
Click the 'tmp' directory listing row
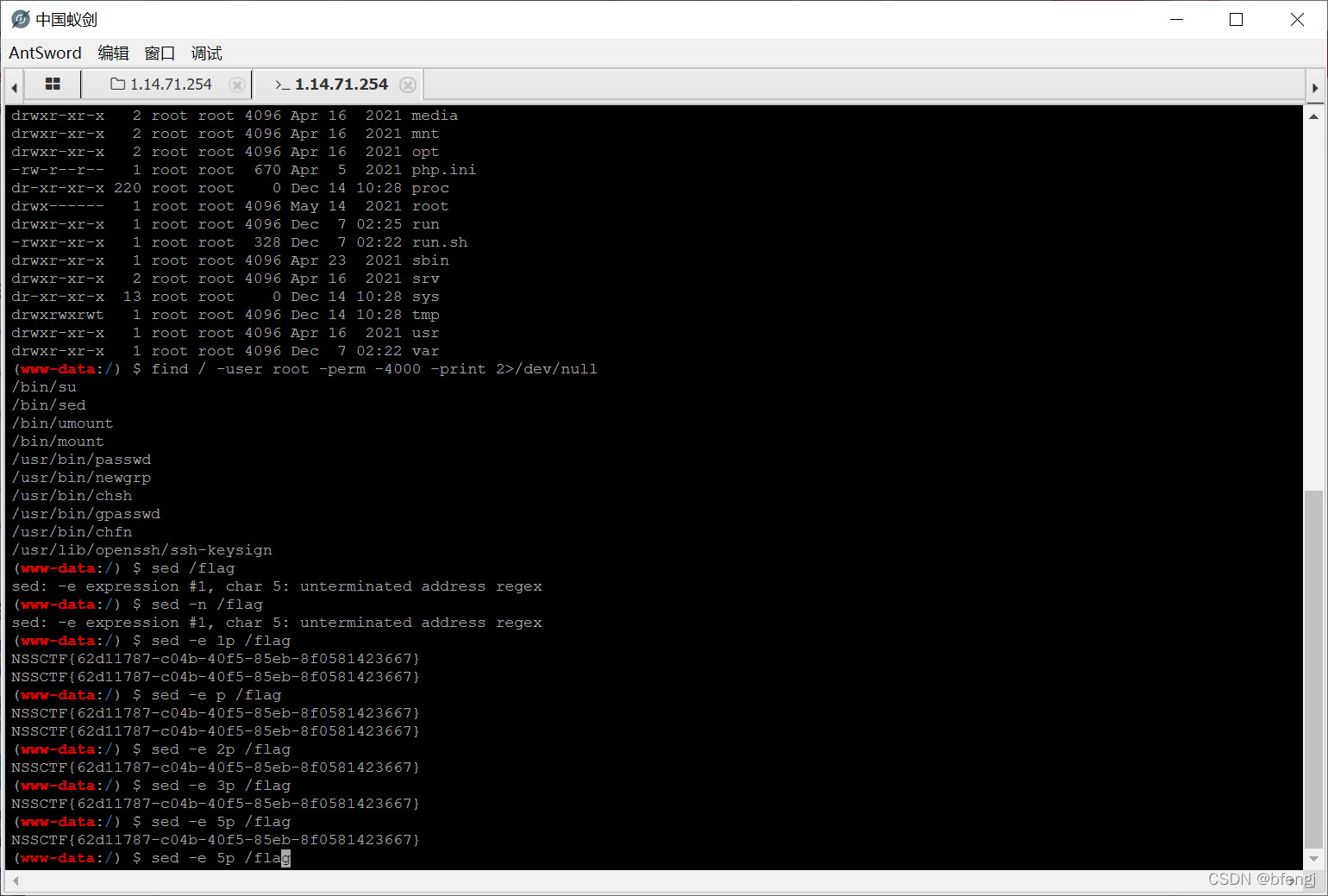[225, 315]
